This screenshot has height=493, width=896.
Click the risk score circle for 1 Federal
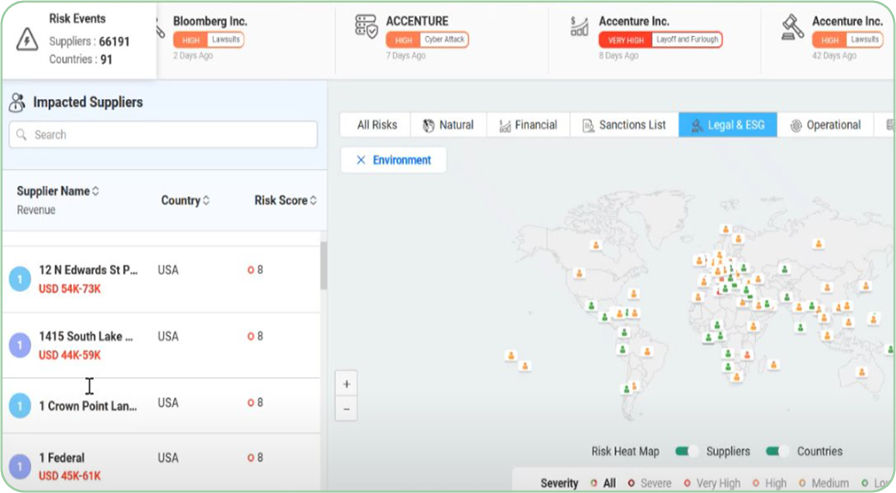250,458
